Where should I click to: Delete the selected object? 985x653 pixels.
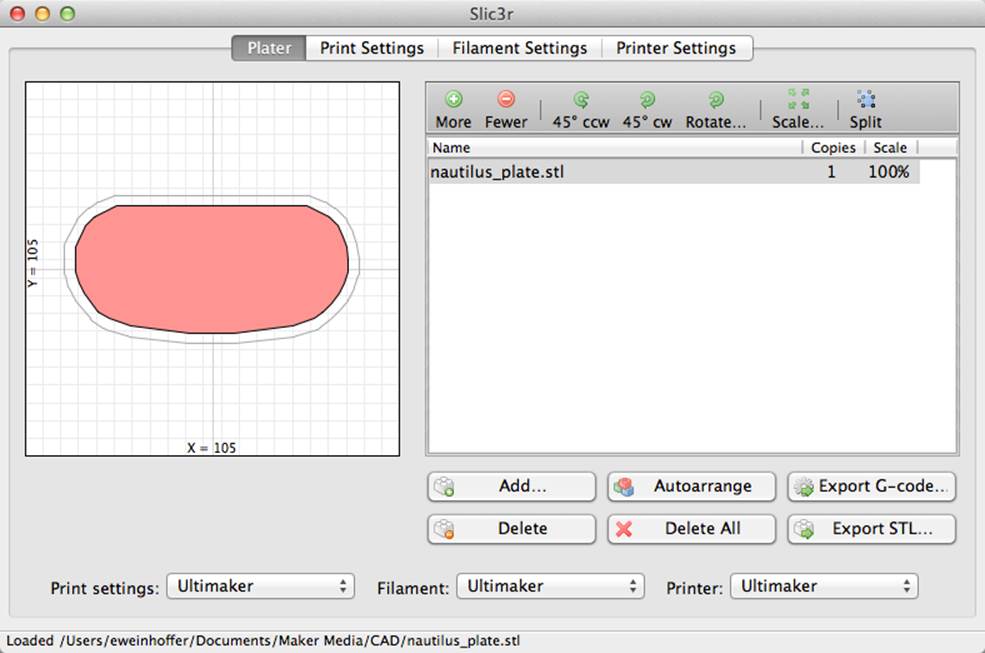click(x=511, y=529)
